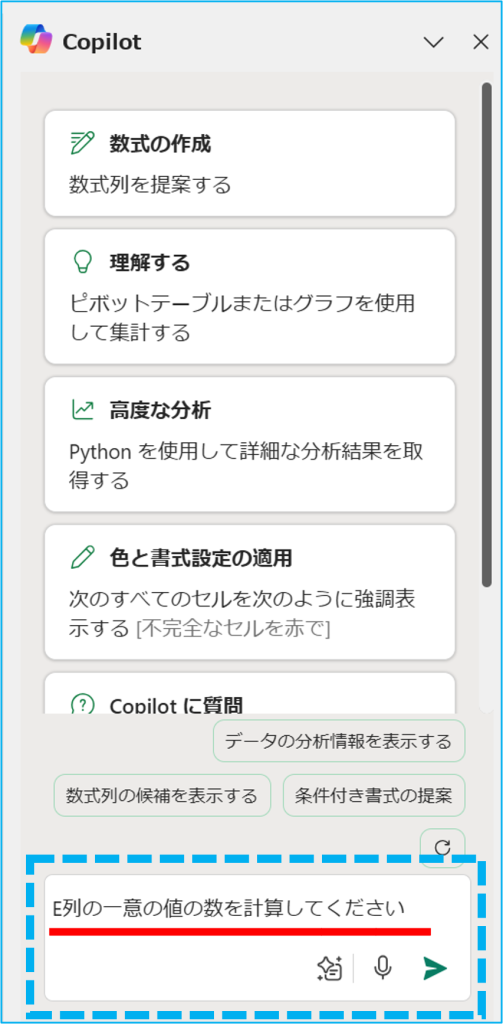Click the refresh suggestions icon
This screenshot has width=503, height=1024.
tap(442, 848)
